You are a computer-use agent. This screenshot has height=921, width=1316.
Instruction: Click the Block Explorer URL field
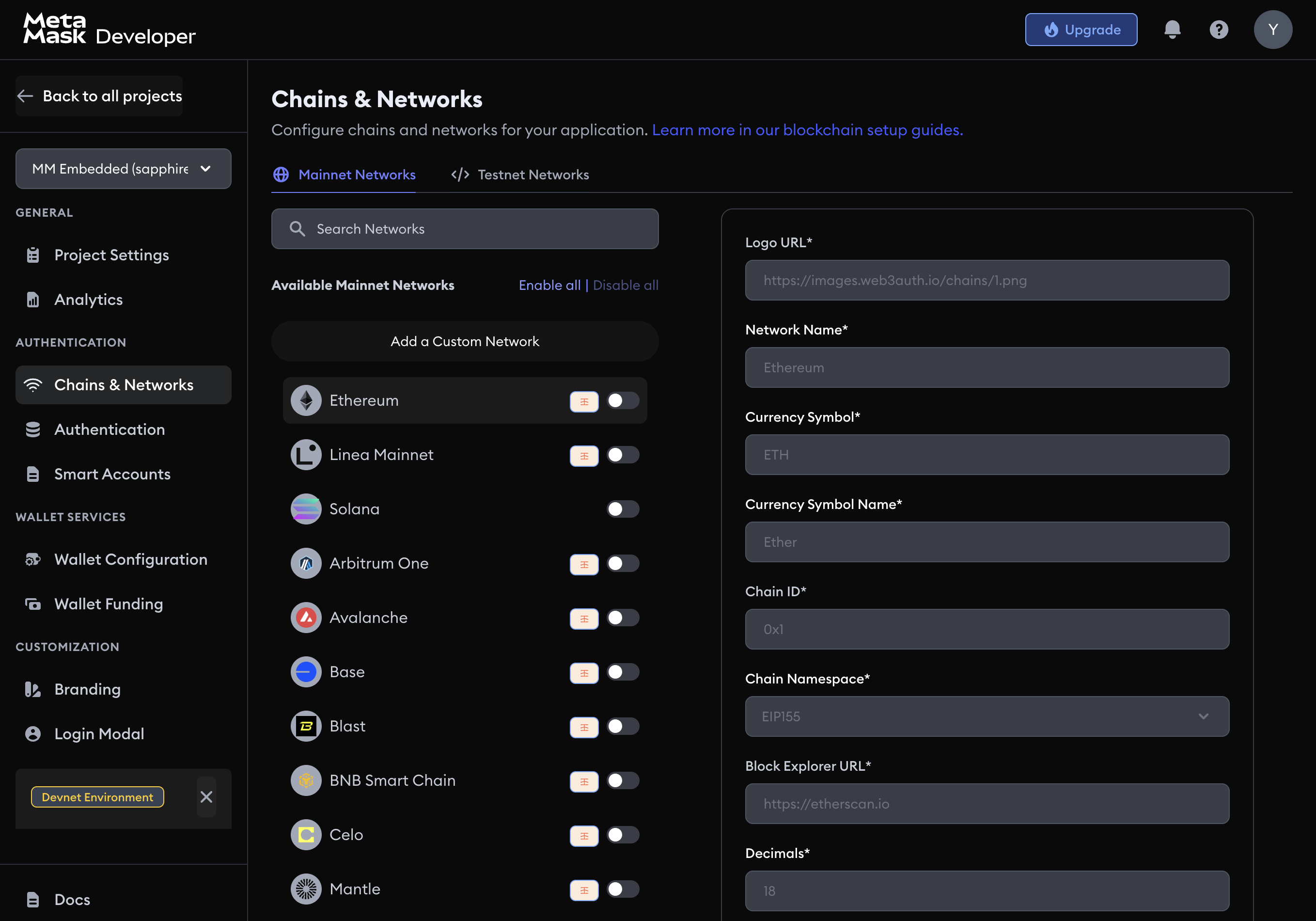(x=987, y=804)
